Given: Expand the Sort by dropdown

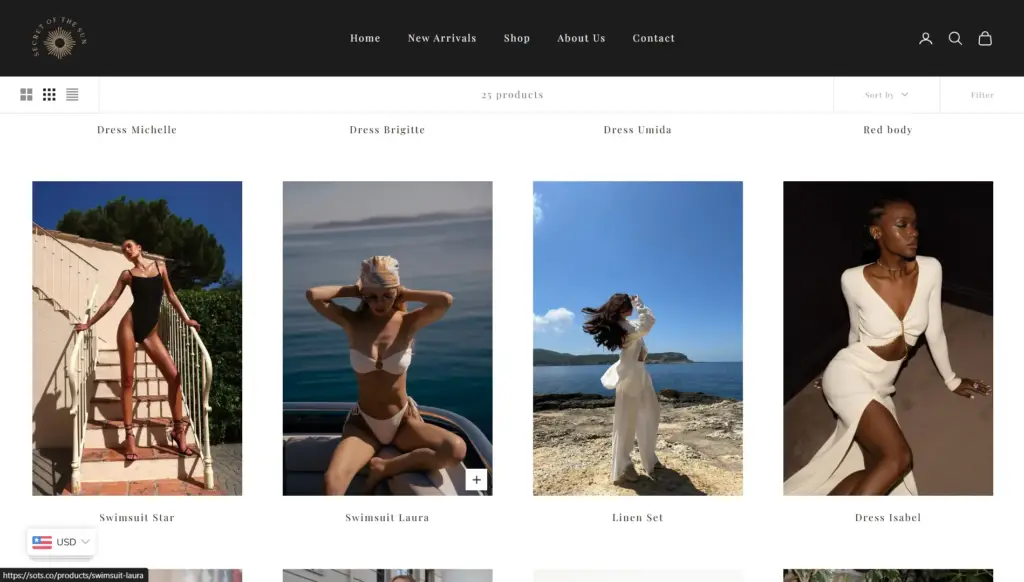Looking at the screenshot, I should [886, 95].
